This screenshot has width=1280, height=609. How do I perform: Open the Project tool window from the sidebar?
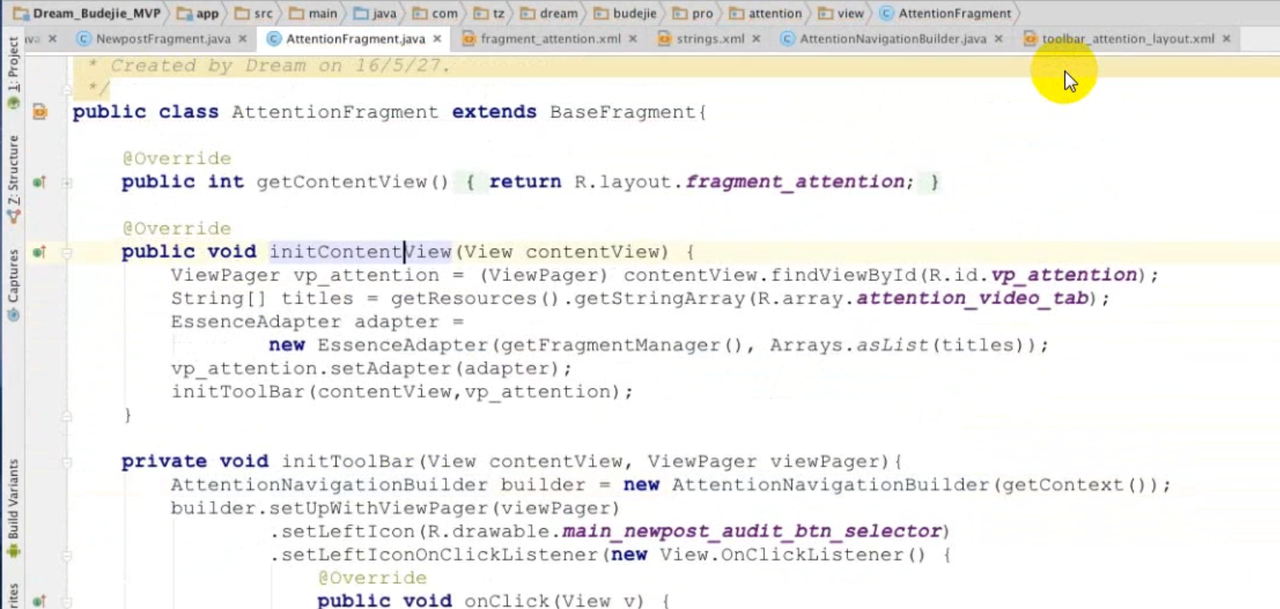13,72
